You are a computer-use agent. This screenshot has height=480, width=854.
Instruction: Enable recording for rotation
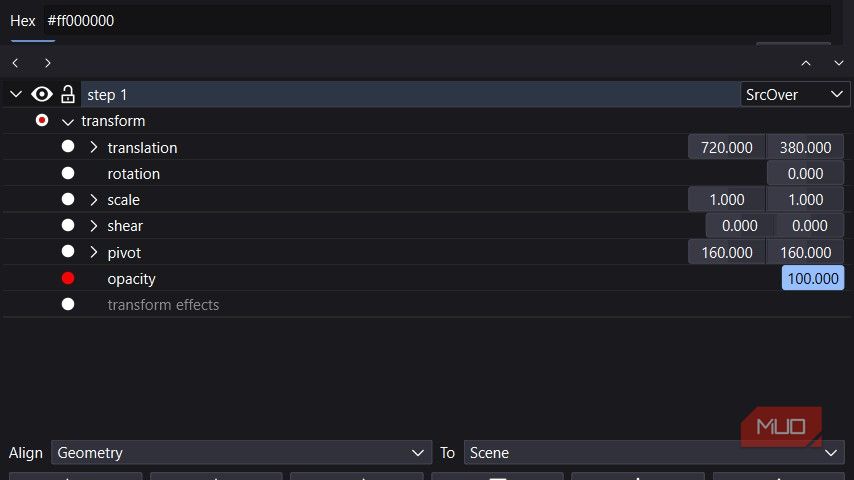click(68, 173)
